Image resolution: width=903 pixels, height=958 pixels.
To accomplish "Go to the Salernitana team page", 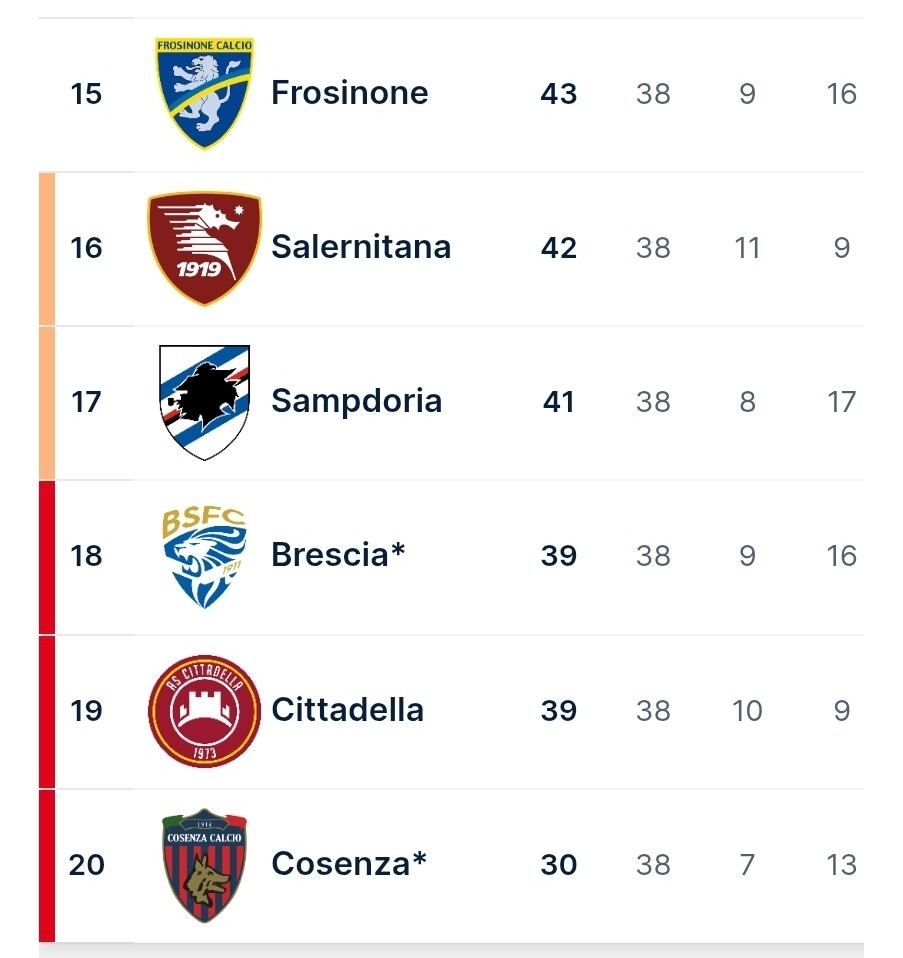I will click(360, 247).
